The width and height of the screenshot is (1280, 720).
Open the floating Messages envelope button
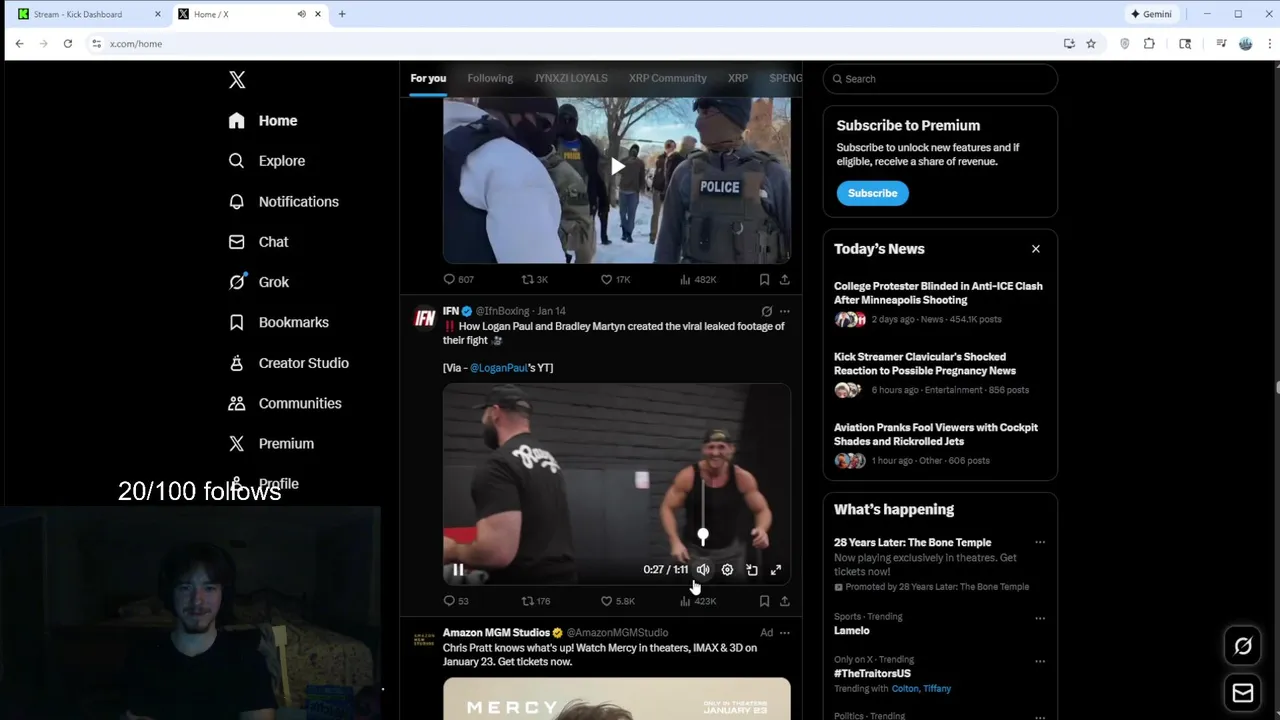pos(1243,693)
